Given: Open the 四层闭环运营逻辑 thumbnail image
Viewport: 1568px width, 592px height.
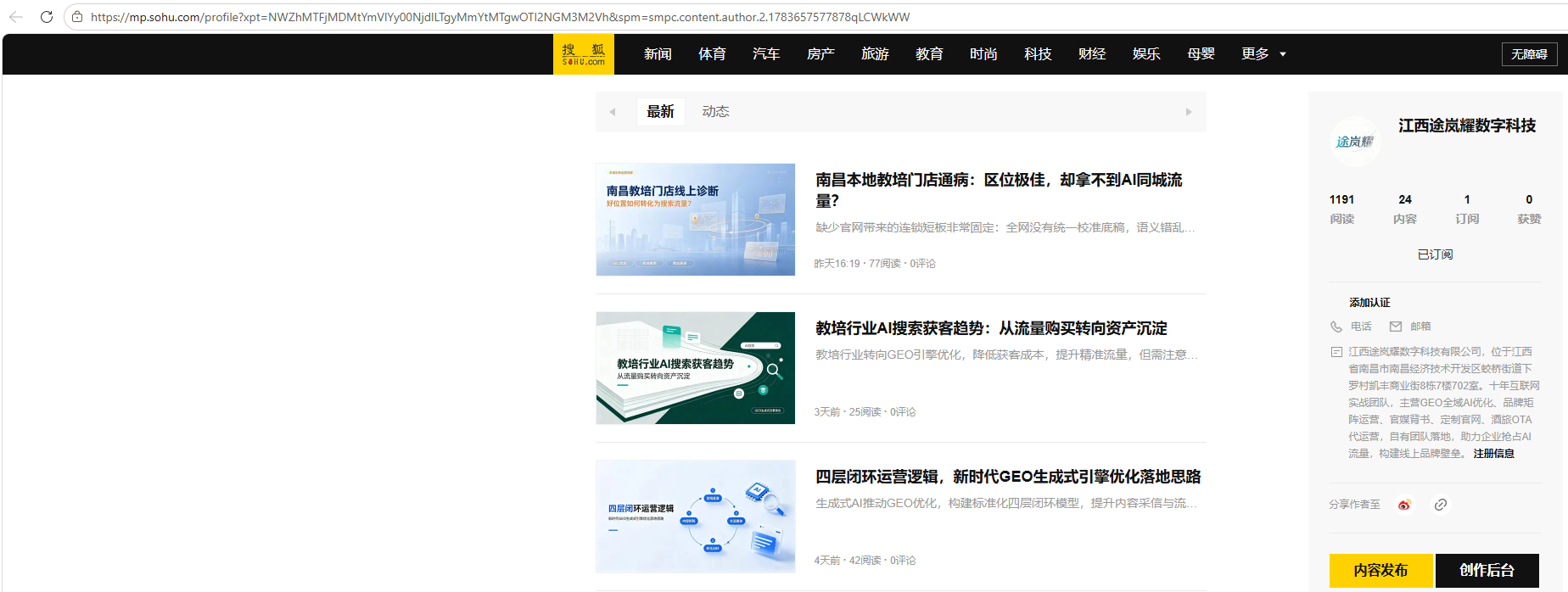Looking at the screenshot, I should 696,517.
